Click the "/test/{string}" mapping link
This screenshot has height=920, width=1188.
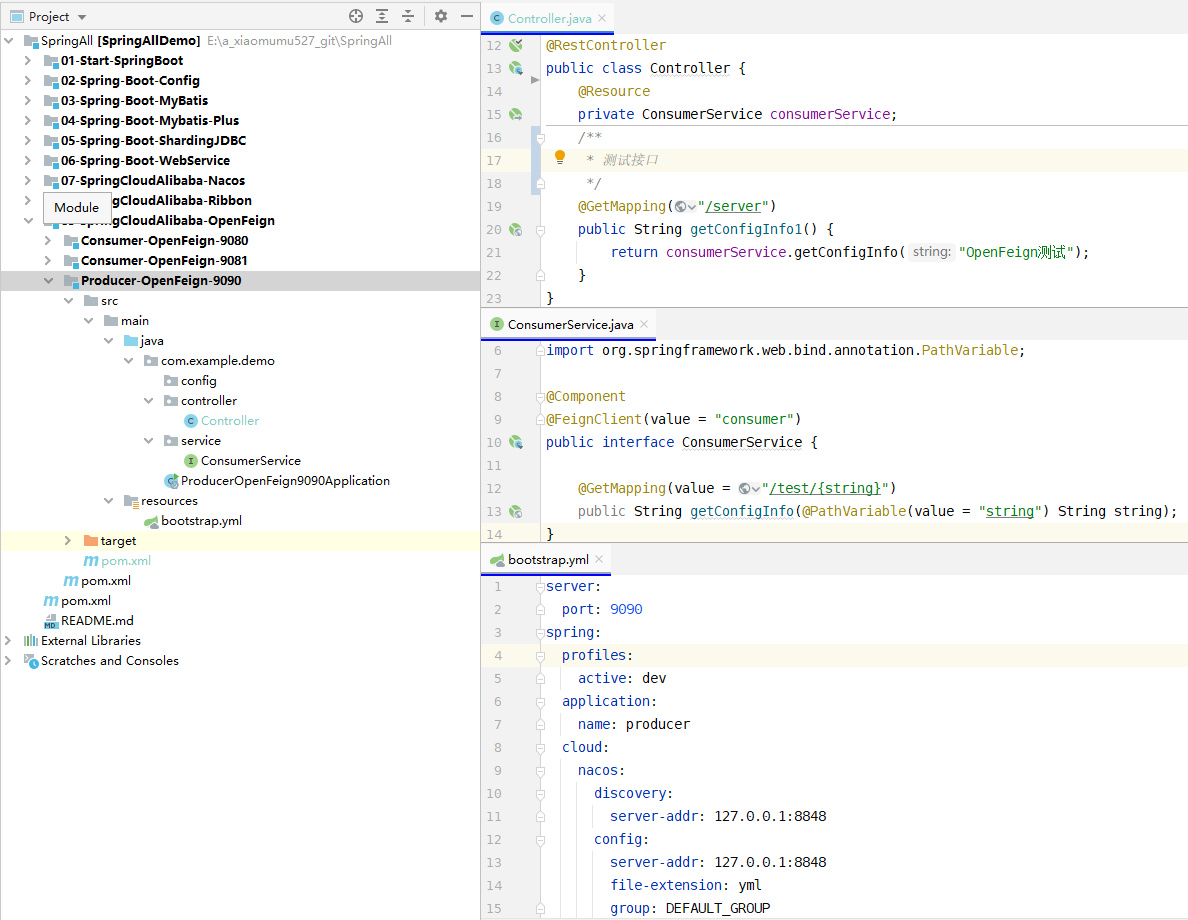coord(825,488)
